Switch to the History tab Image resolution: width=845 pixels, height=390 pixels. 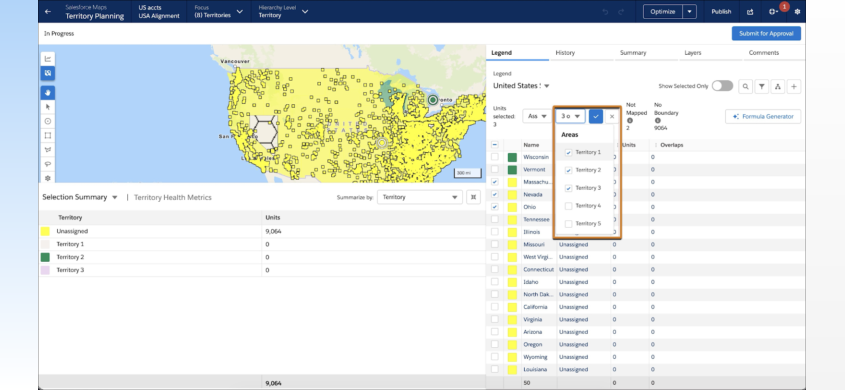point(565,53)
